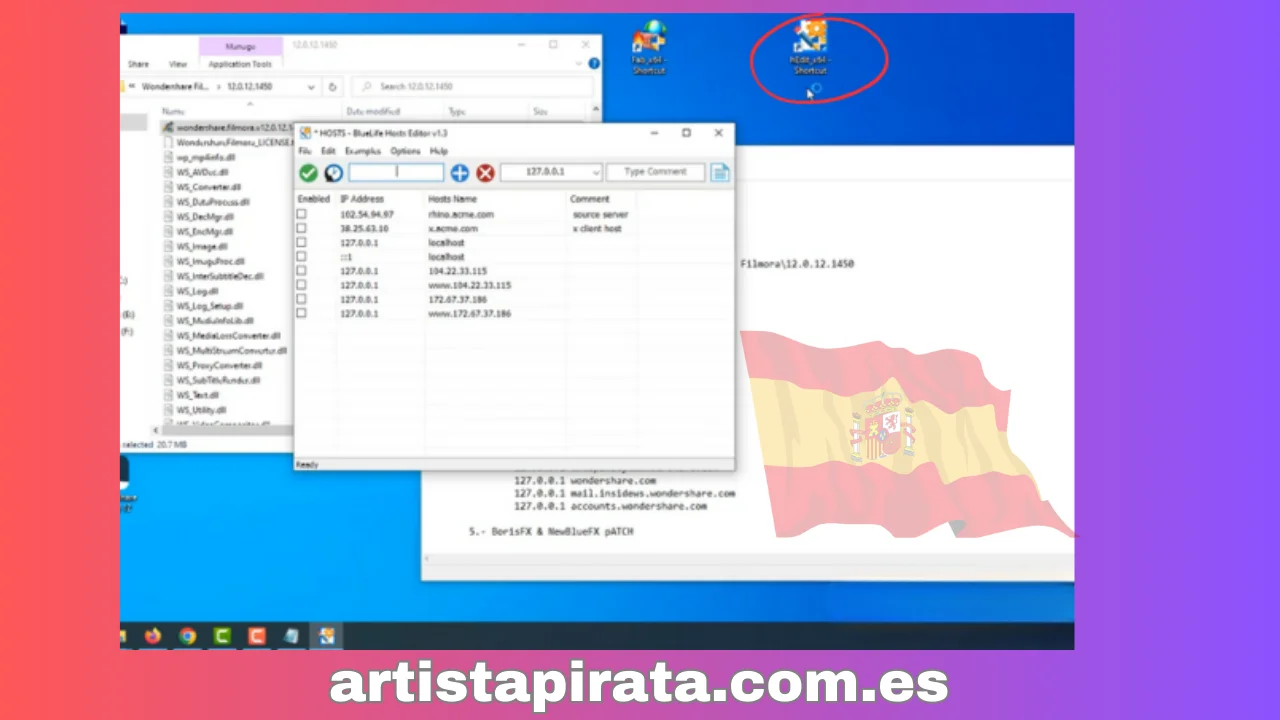The image size is (1280, 720).
Task: Select the WS_ProxyConverter.dll file
Action: click(x=218, y=366)
